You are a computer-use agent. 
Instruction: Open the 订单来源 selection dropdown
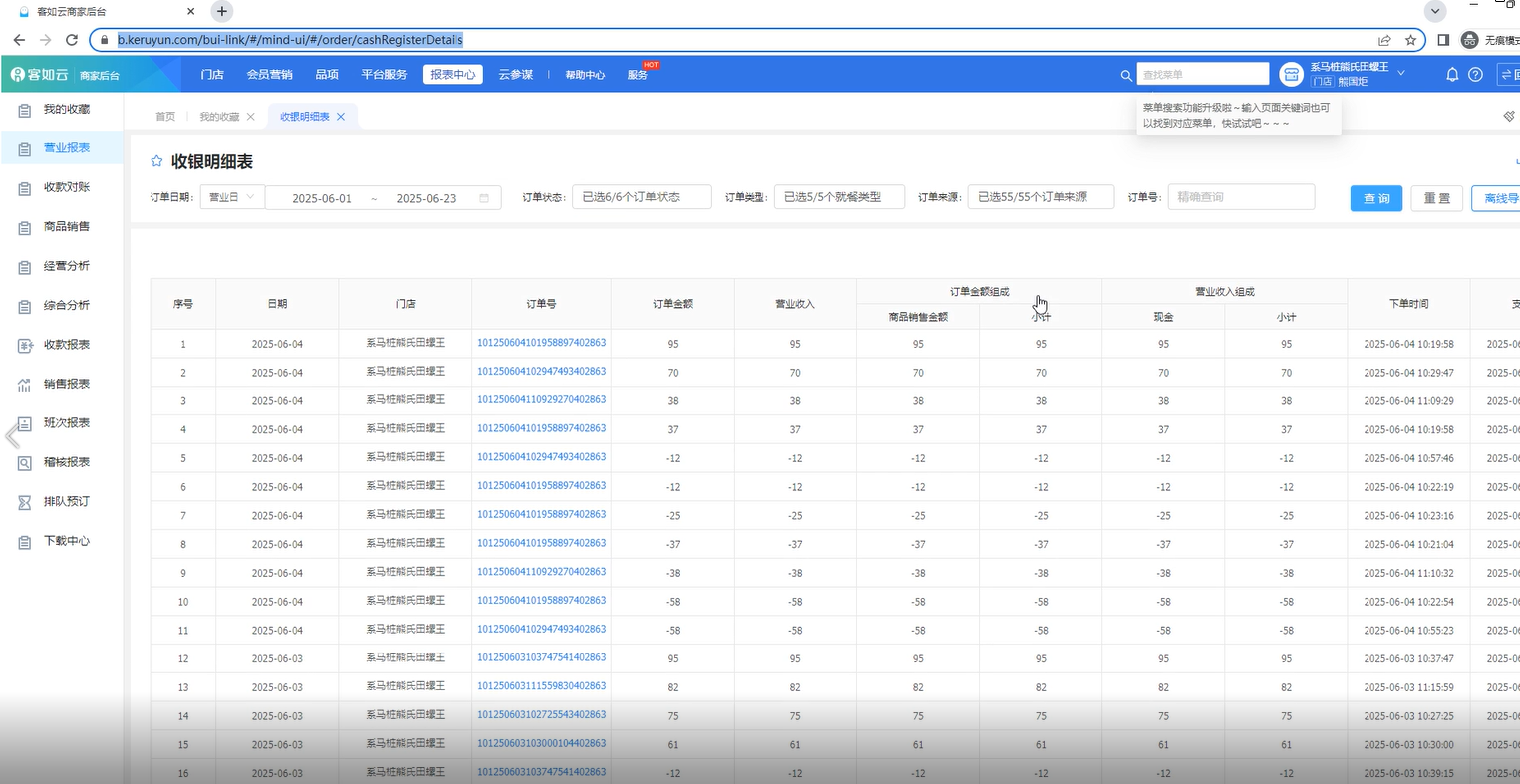click(x=1041, y=197)
